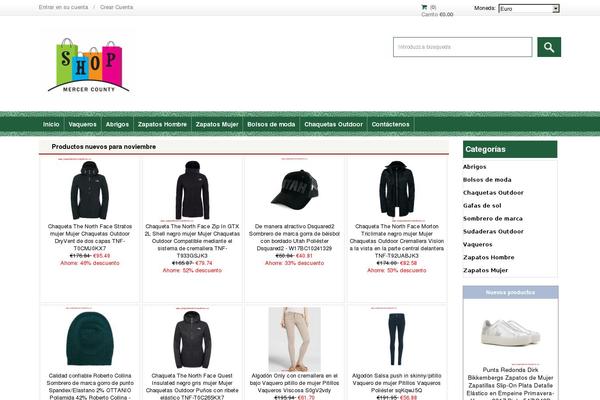View North Face Zip In GTX jacket image
Image resolution: width=600 pixels, height=400 pixels.
[192, 190]
